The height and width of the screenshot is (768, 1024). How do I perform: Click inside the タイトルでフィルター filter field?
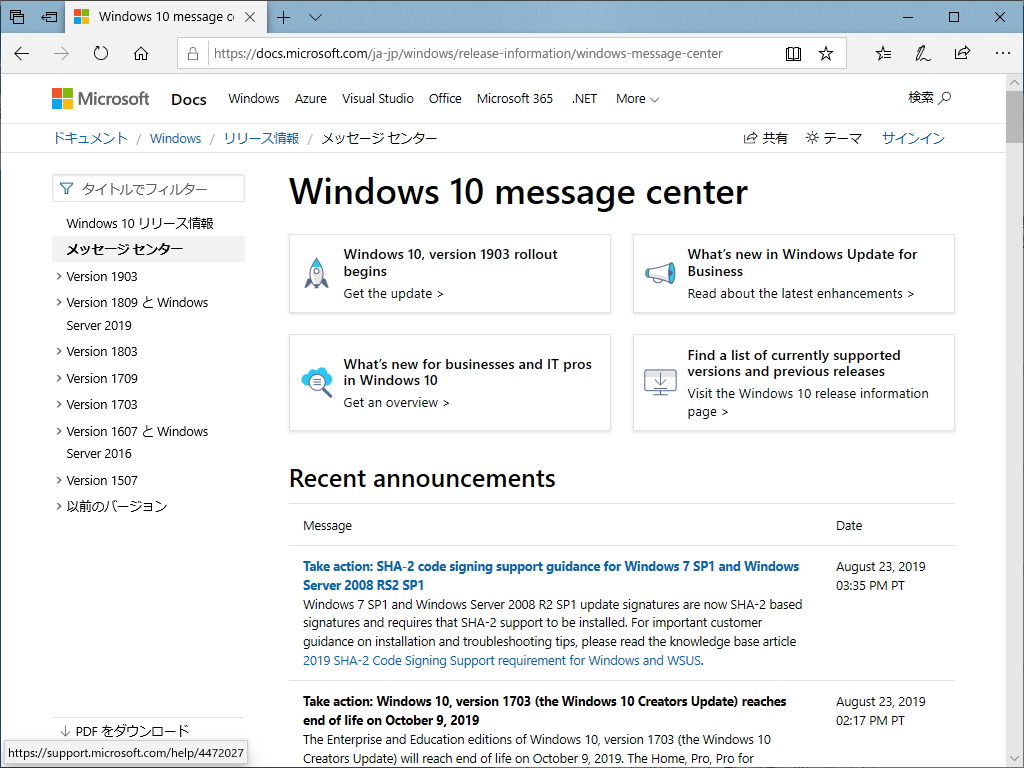pyautogui.click(x=148, y=188)
